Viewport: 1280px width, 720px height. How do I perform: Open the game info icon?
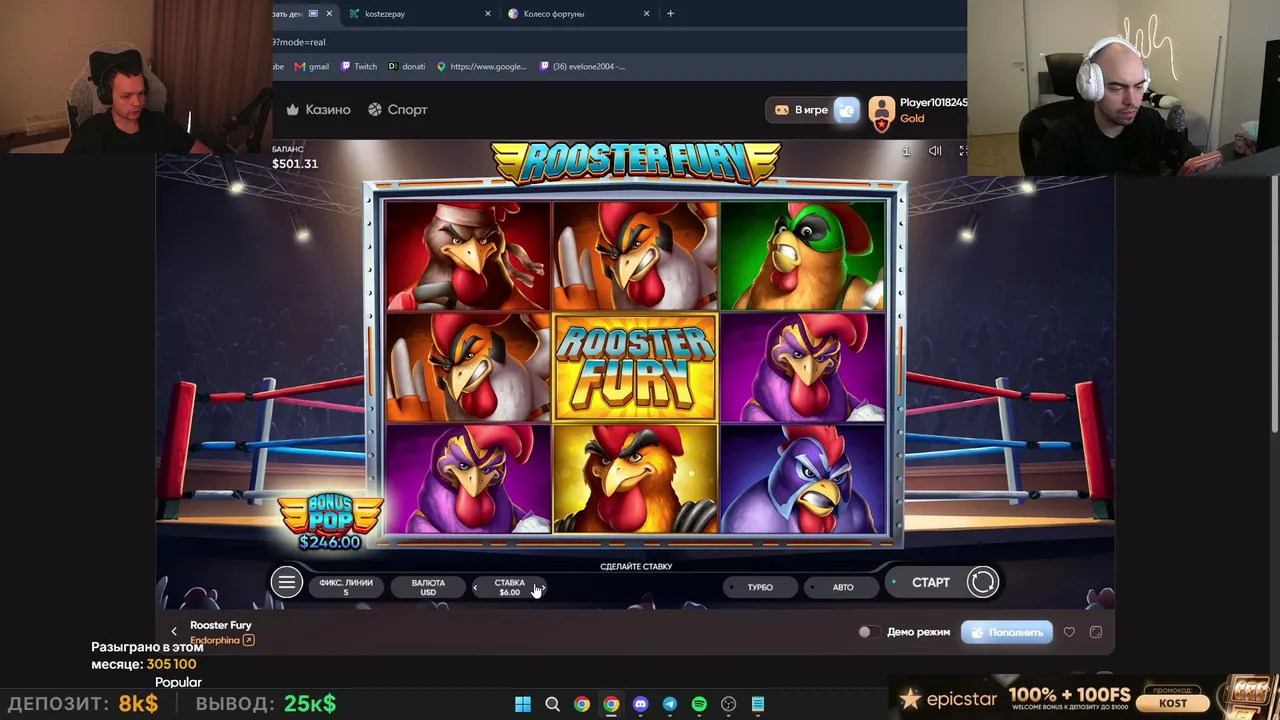coord(906,151)
